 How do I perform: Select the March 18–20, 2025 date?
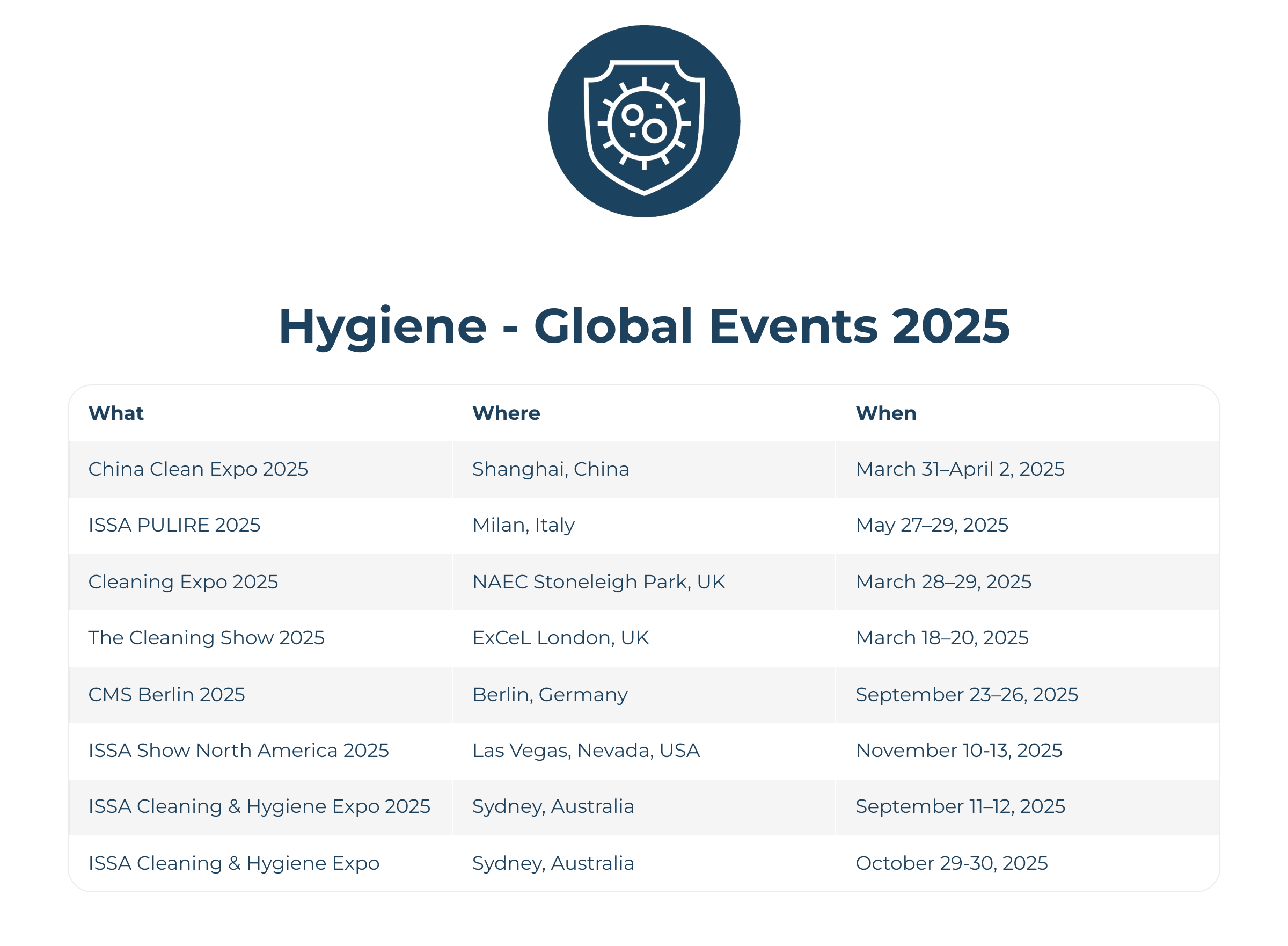[942, 637]
